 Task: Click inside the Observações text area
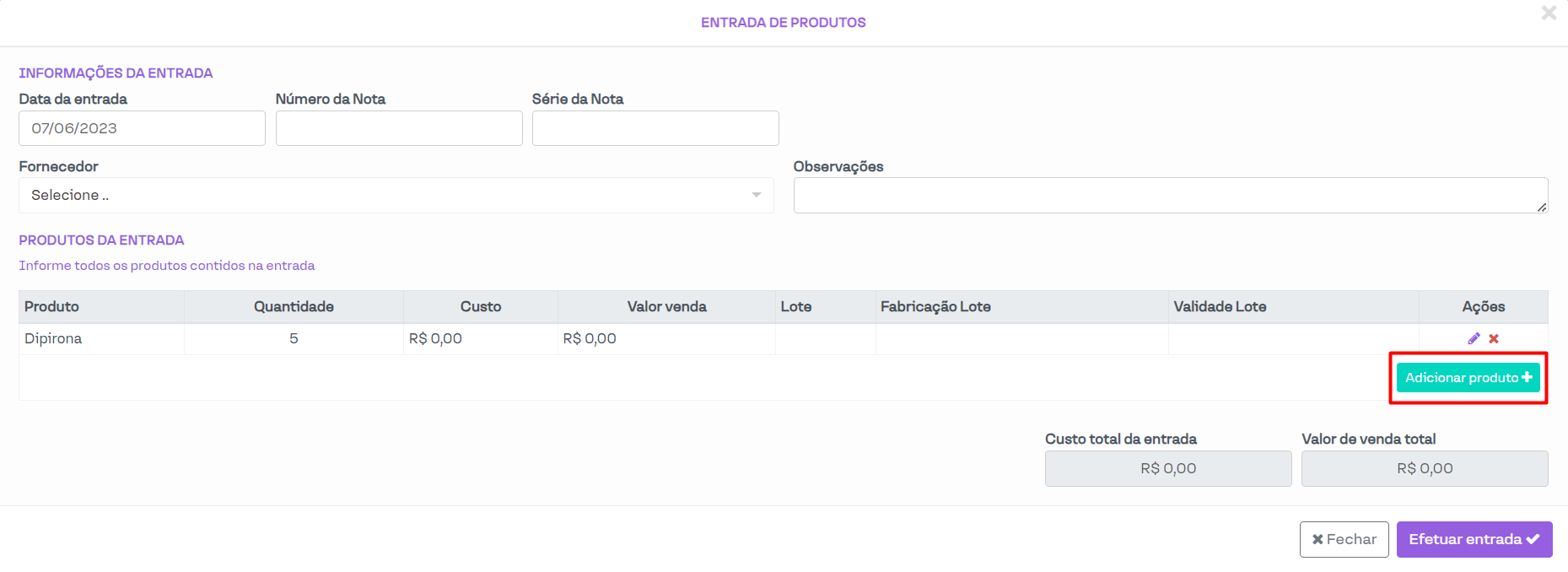click(1170, 195)
